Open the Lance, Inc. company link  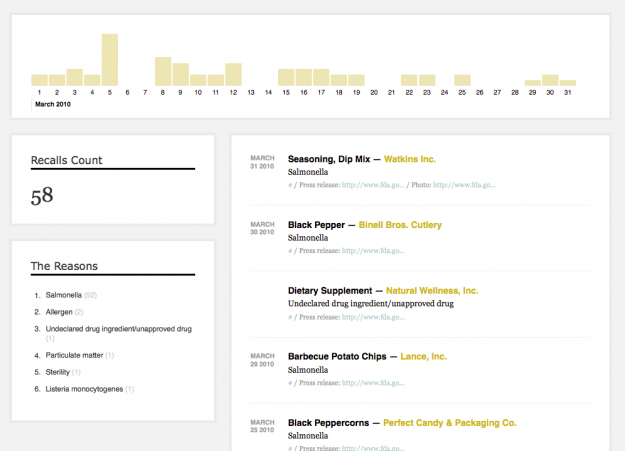[x=423, y=356]
